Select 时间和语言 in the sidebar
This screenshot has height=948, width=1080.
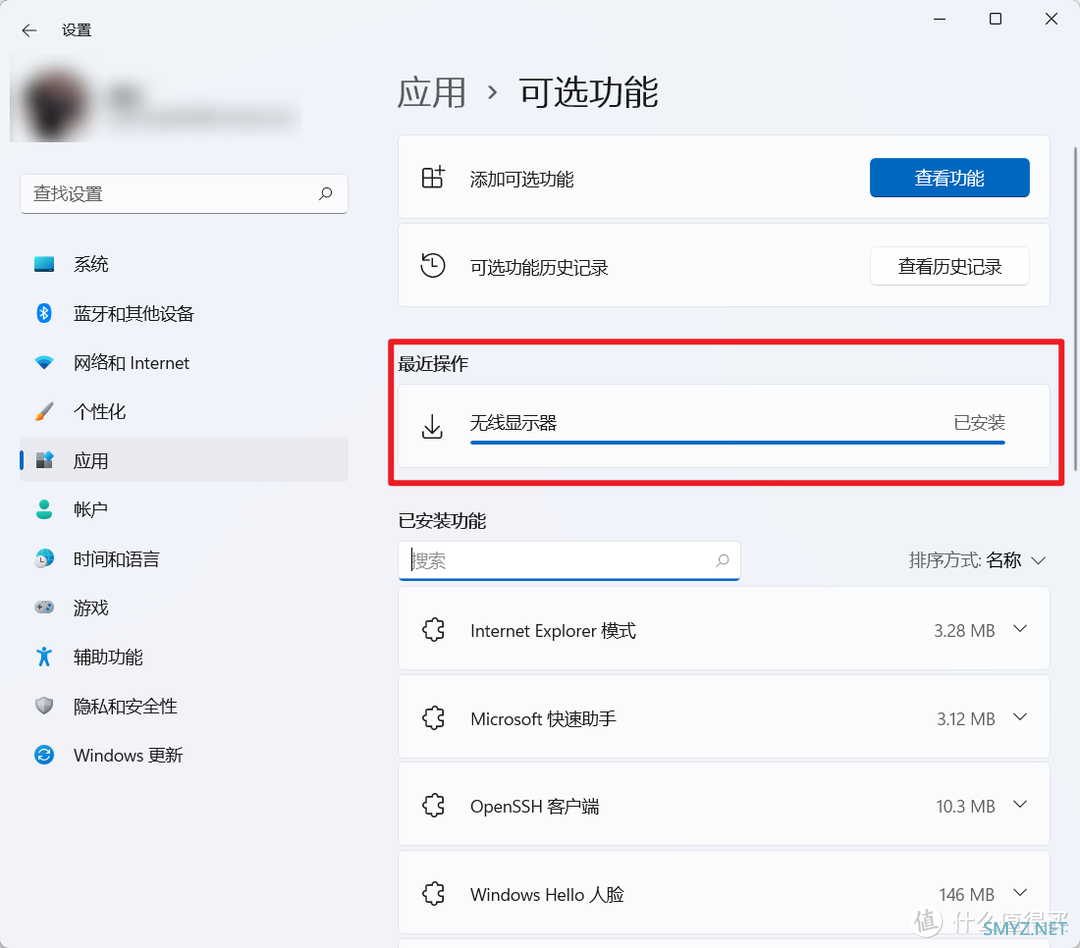(116, 559)
